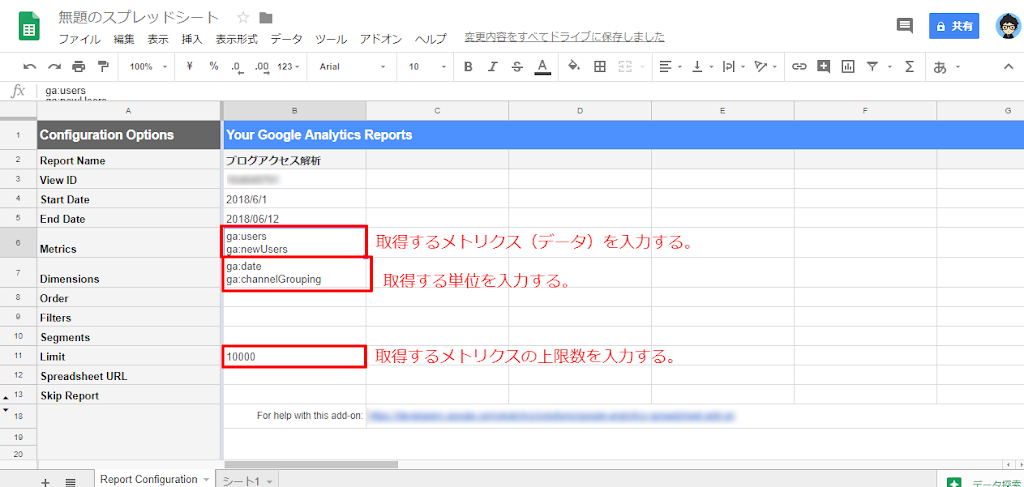Add a new sheet with plus
This screenshot has height=487, width=1024.
[x=45, y=482]
